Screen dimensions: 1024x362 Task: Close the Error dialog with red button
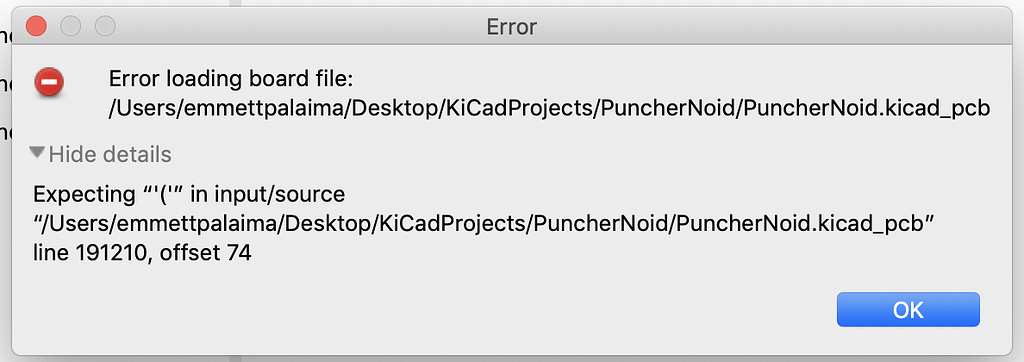[36, 27]
